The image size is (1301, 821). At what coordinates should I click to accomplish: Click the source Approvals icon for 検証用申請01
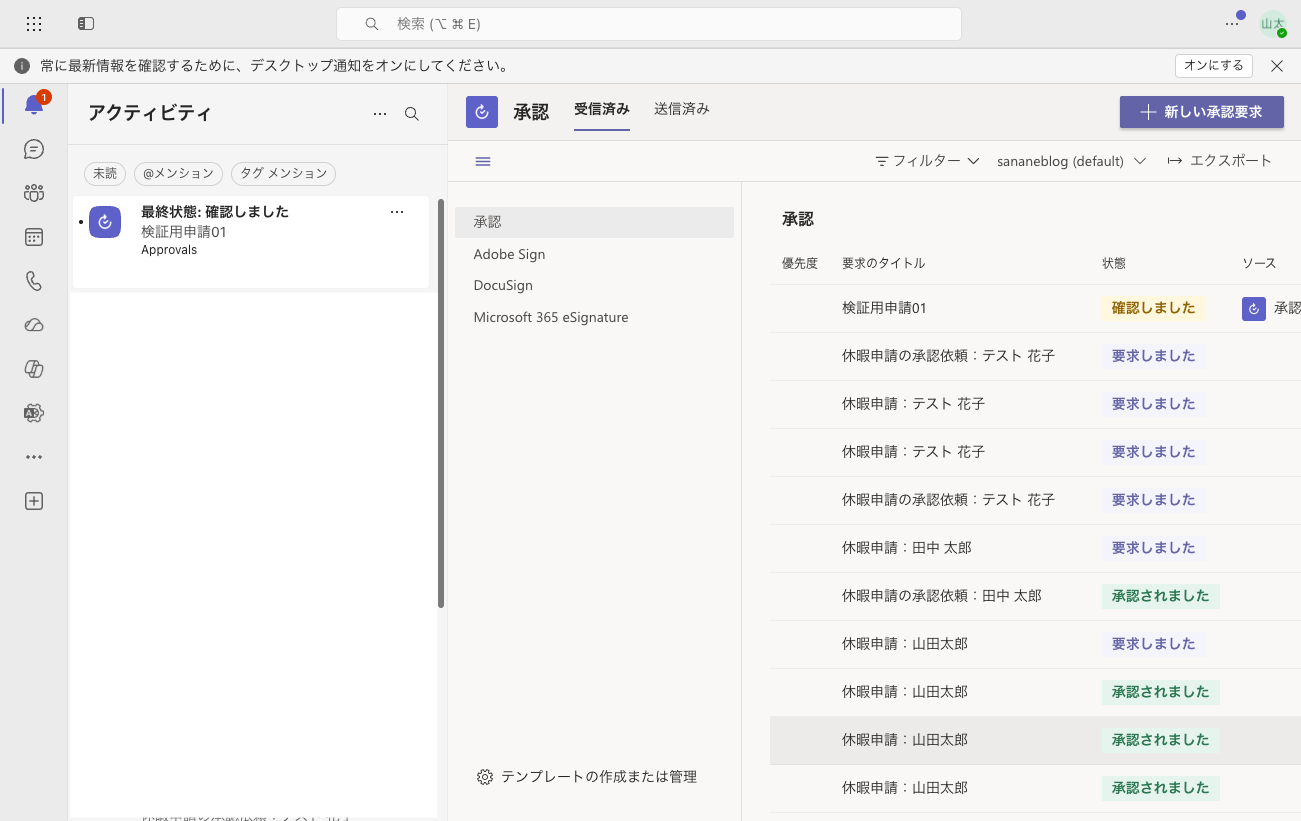pos(1254,309)
